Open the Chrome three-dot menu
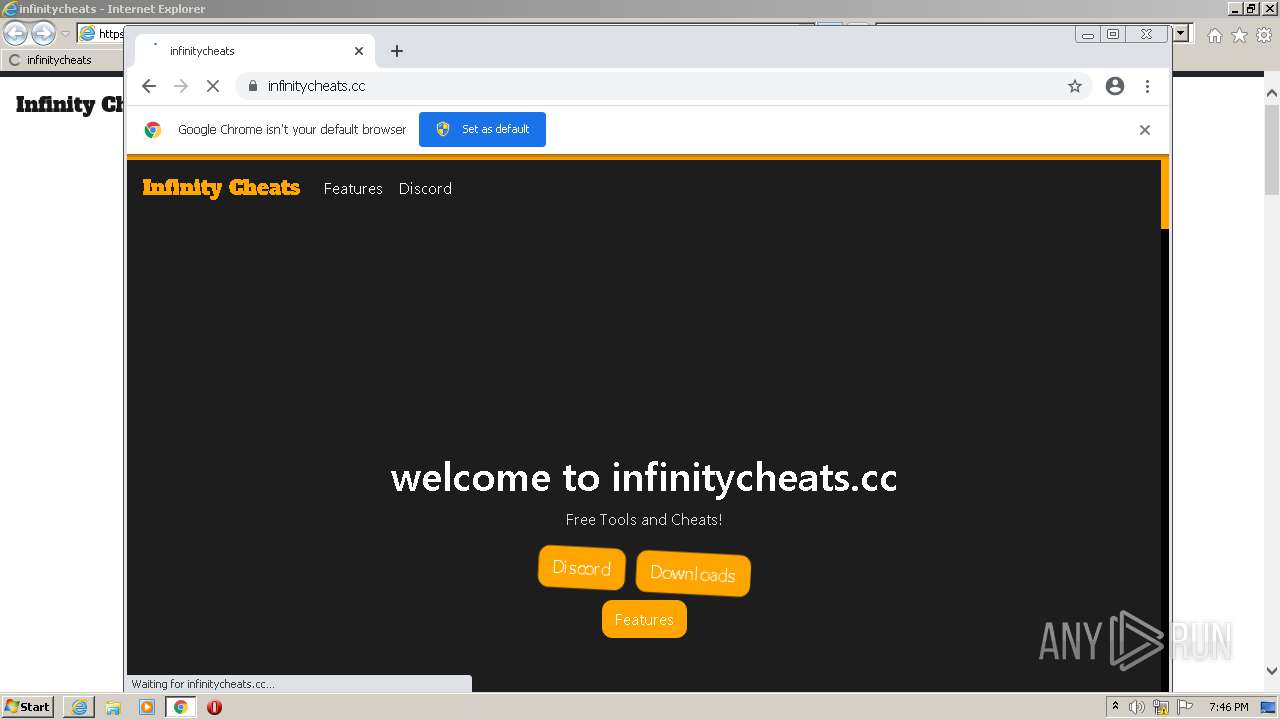Screen dimensions: 1280x720 (x=1147, y=86)
